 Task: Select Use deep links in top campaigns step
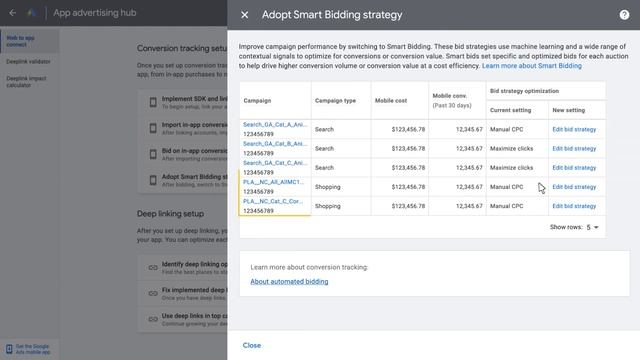click(182, 319)
